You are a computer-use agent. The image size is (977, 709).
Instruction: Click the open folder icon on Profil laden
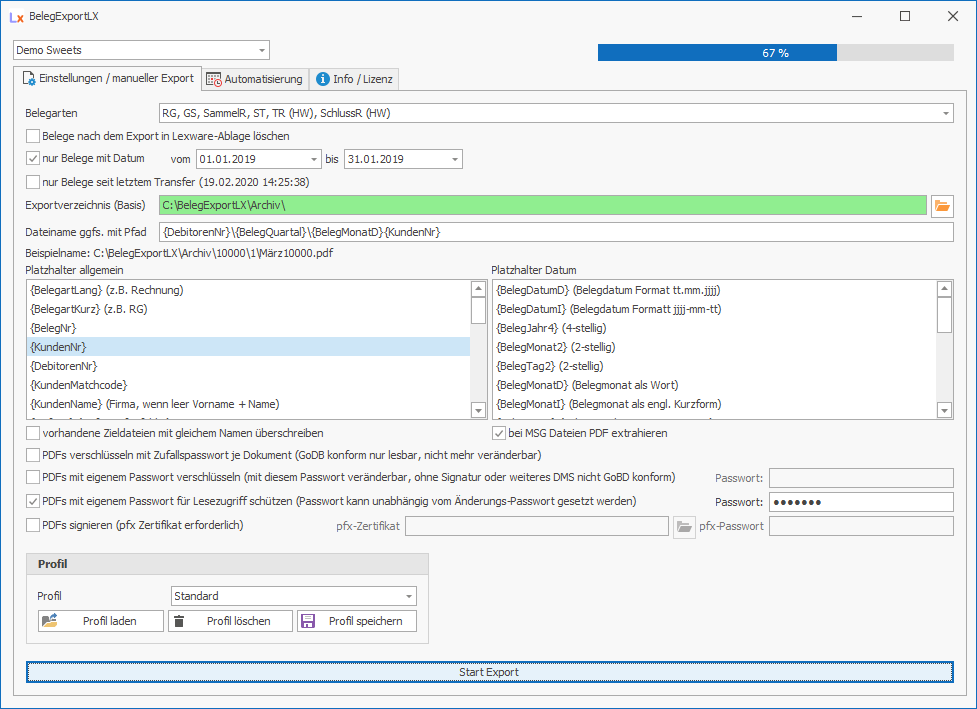click(50, 621)
